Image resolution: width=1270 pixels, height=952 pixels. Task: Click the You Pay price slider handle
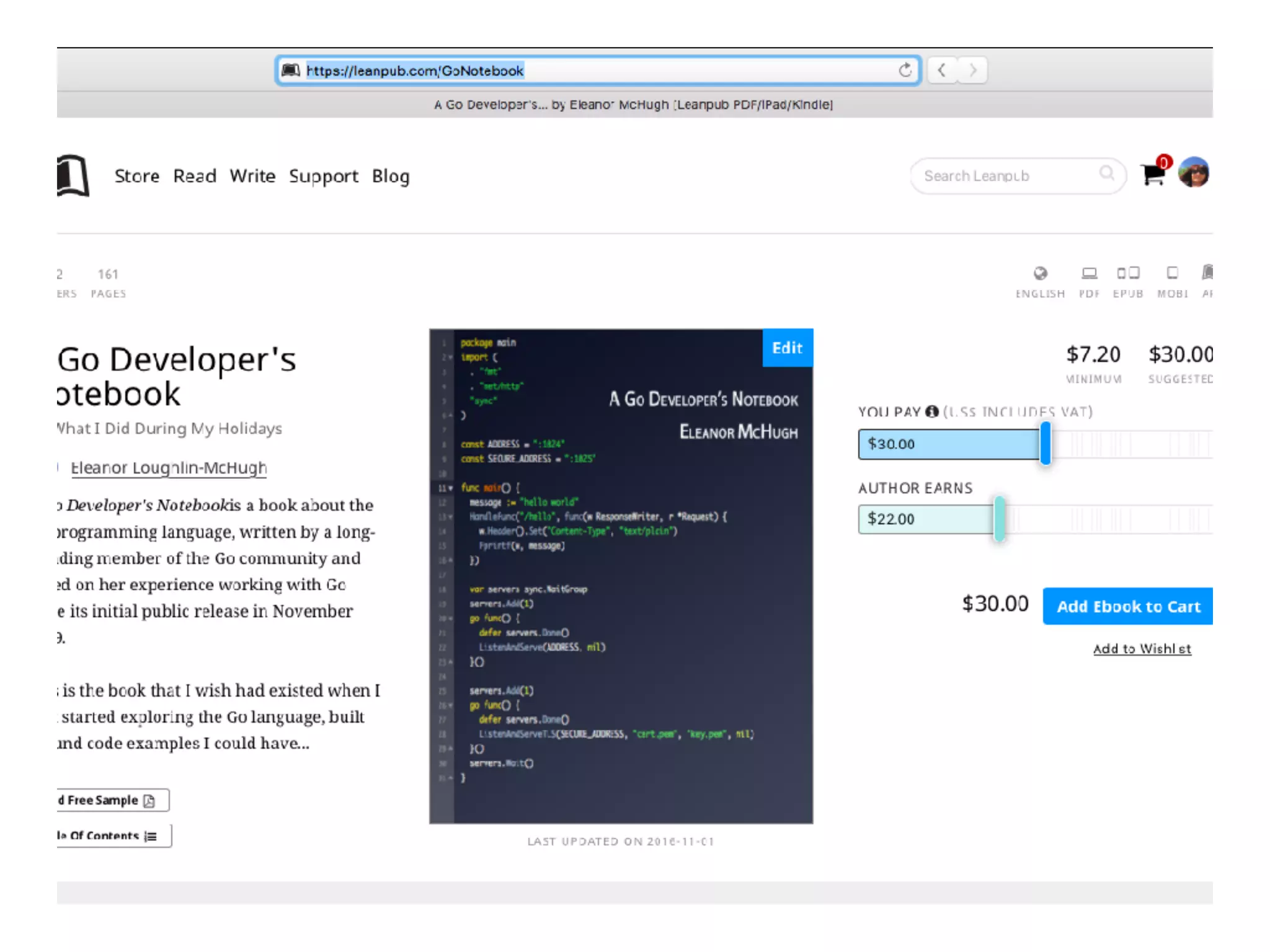tap(1046, 444)
